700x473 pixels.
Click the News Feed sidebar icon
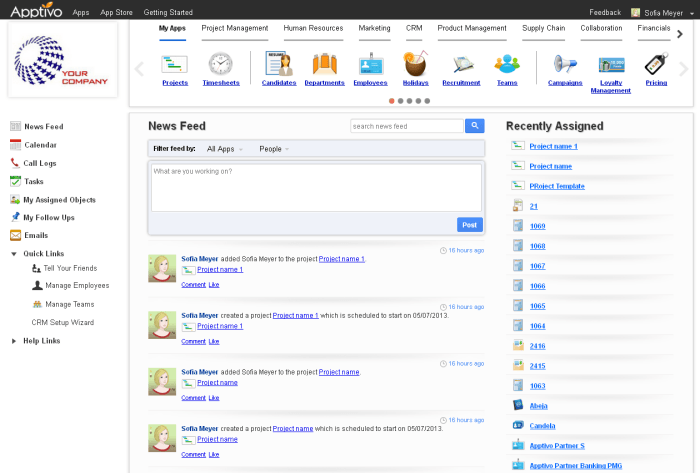coord(15,126)
